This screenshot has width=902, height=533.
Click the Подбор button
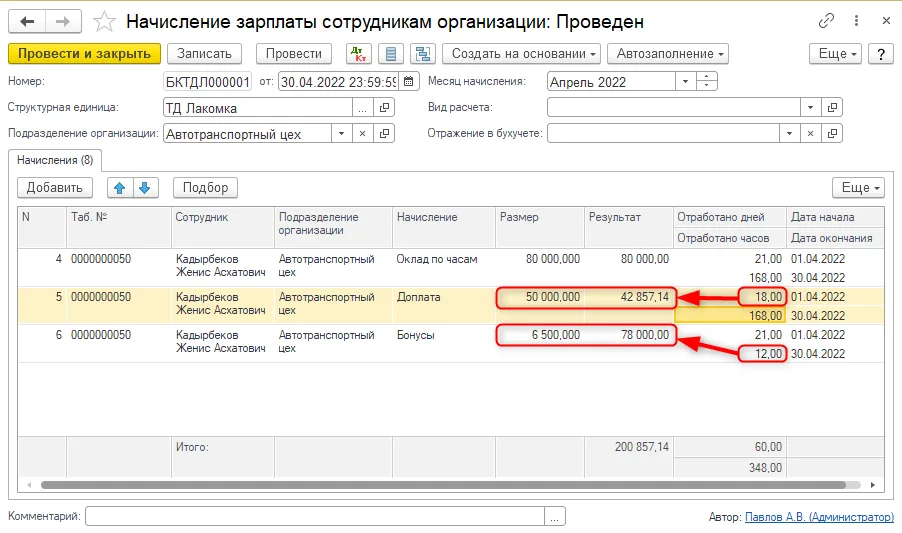pyautogui.click(x=205, y=187)
